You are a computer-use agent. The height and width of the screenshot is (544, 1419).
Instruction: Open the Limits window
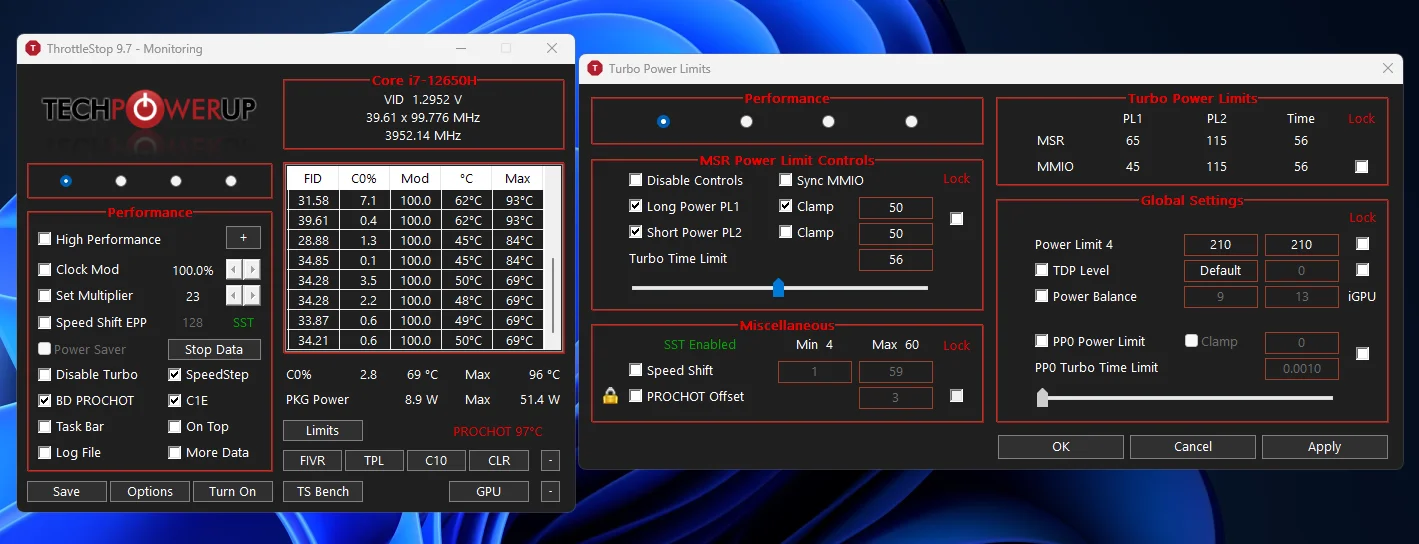[x=322, y=430]
